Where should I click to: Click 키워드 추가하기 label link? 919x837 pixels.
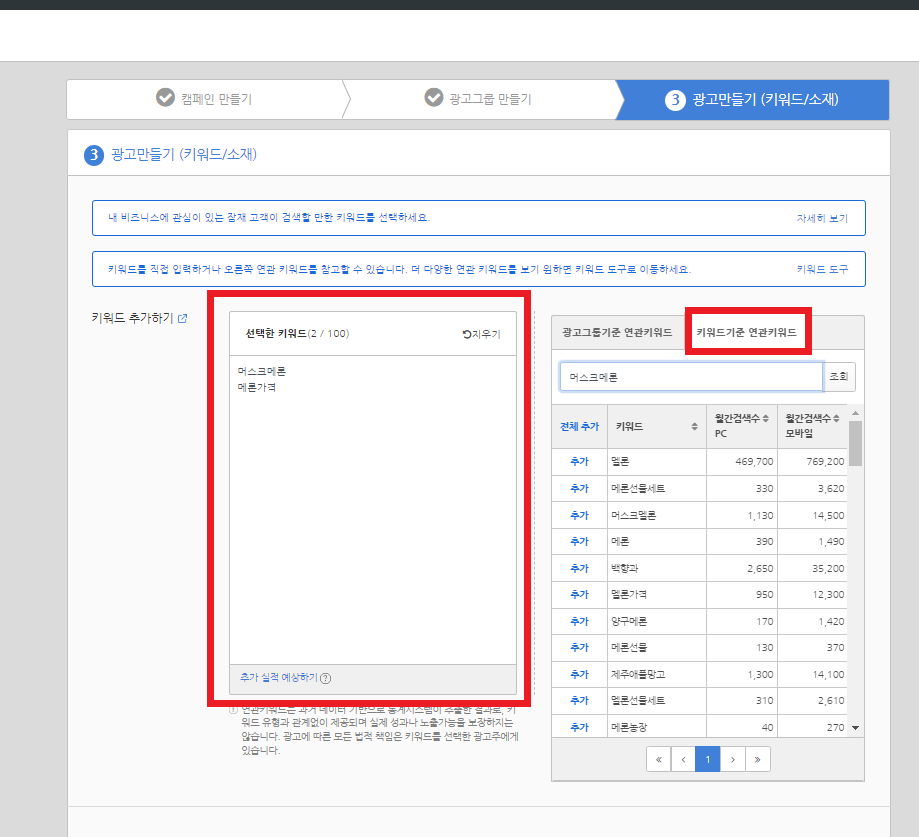point(132,318)
